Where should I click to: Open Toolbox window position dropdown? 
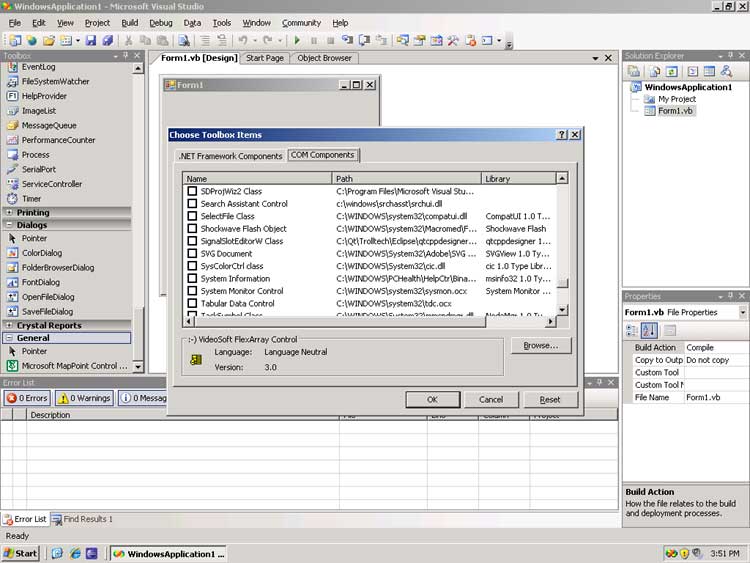tap(115, 56)
